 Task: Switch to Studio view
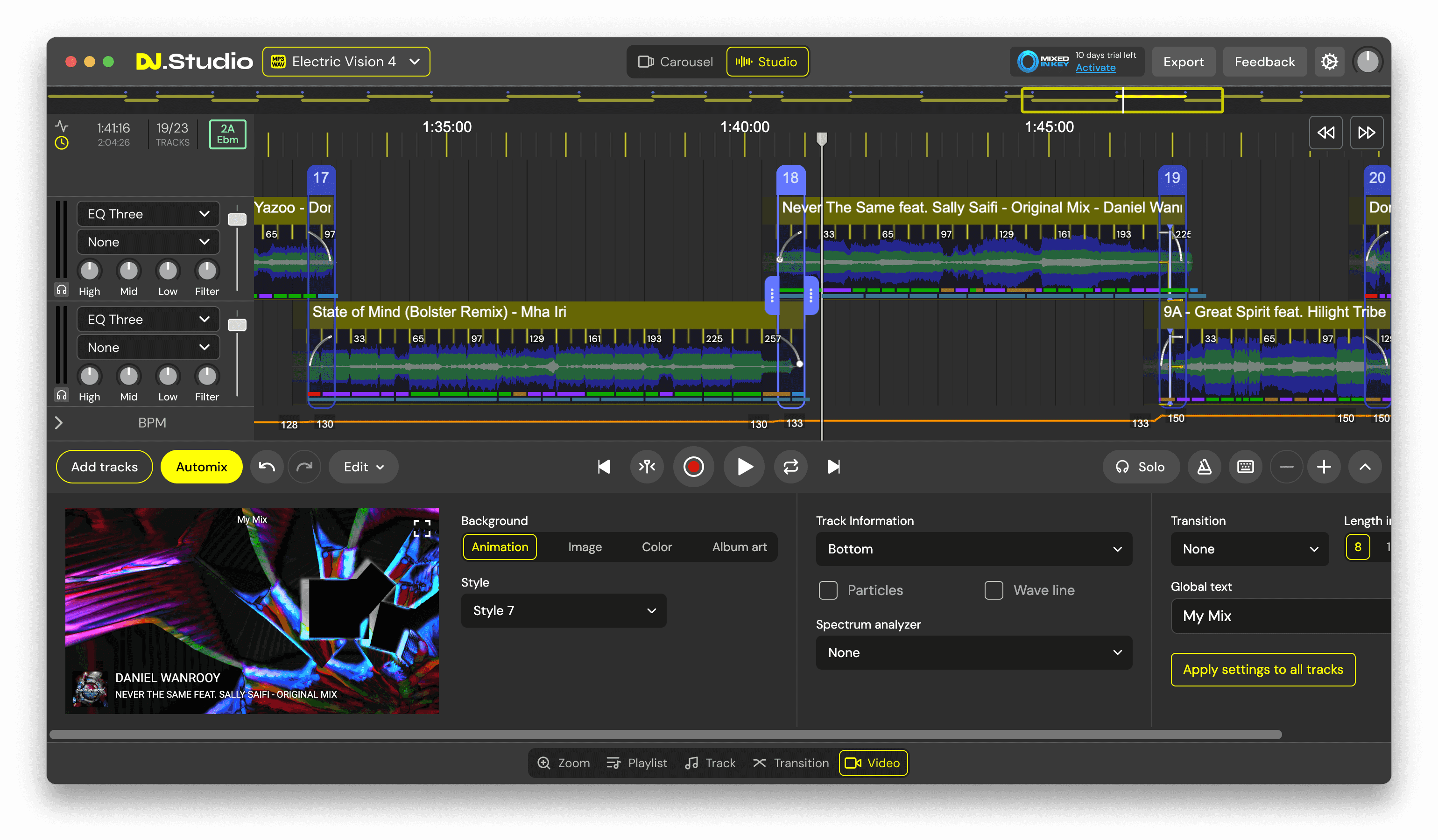(767, 62)
